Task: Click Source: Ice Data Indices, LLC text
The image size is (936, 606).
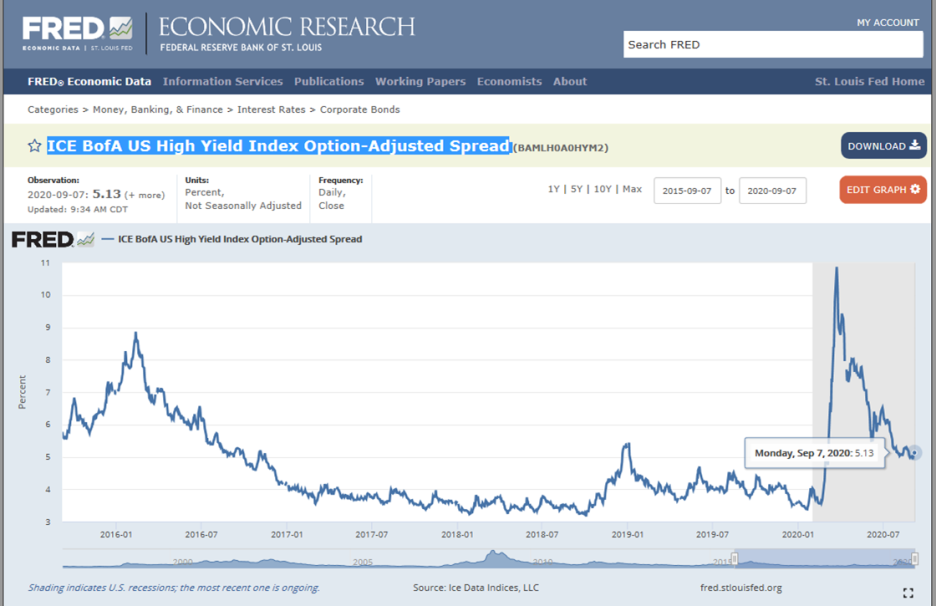Action: click(x=476, y=588)
